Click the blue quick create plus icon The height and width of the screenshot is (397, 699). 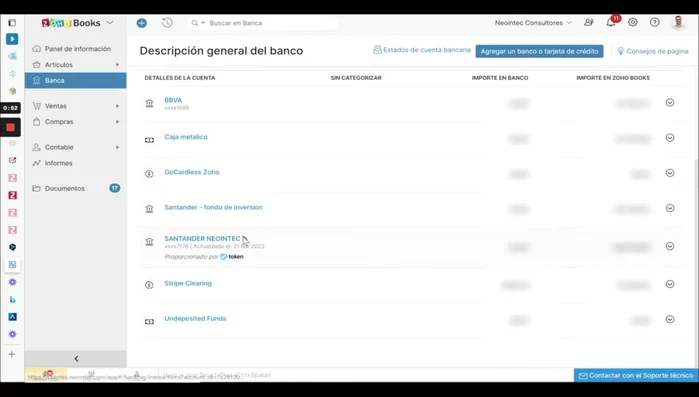142,23
